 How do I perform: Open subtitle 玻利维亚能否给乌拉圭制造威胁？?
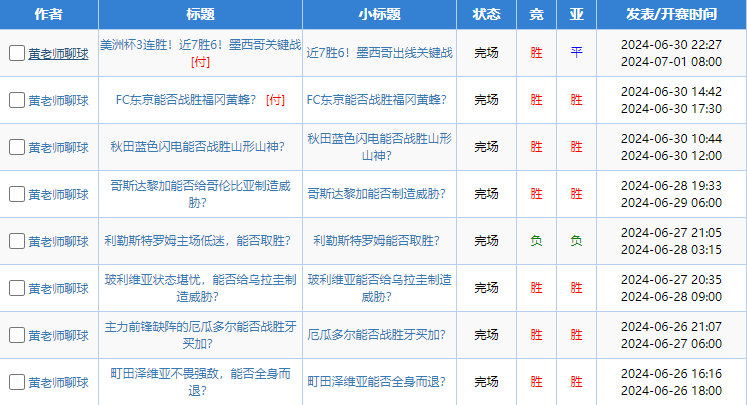click(379, 288)
